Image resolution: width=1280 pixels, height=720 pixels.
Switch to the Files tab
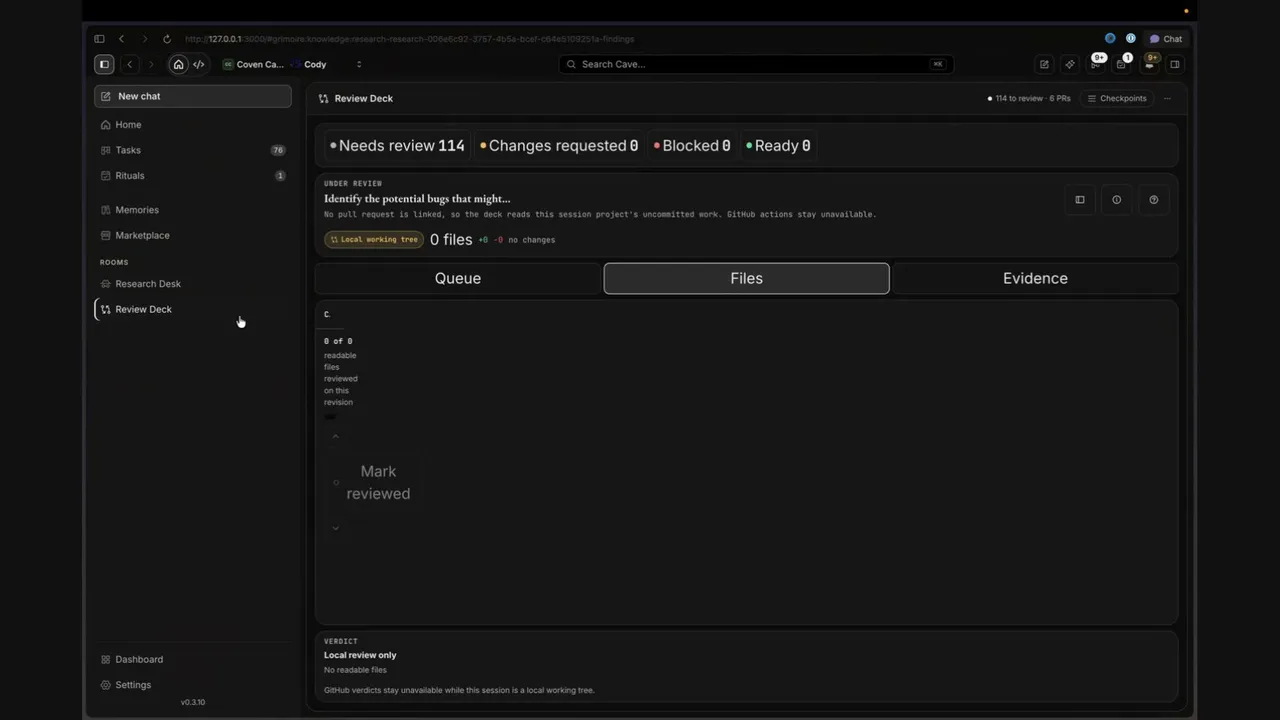pyautogui.click(x=746, y=279)
